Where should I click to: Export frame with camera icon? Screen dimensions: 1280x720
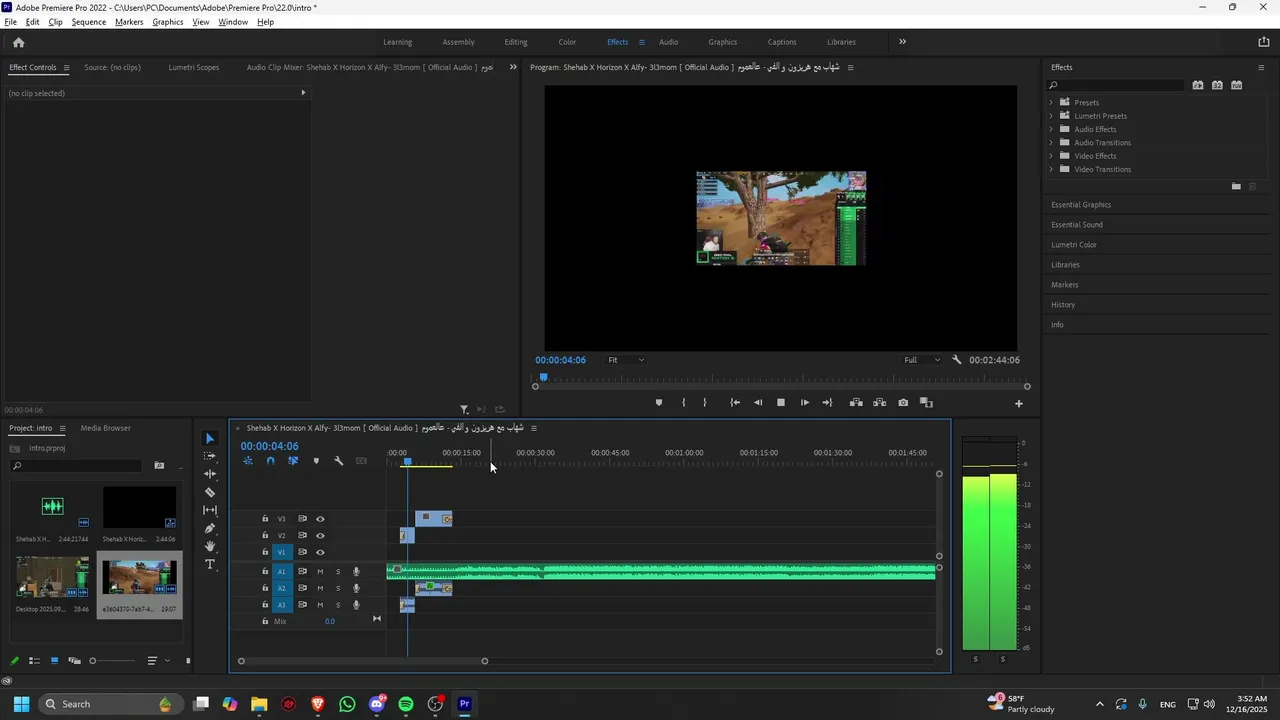coord(903,402)
